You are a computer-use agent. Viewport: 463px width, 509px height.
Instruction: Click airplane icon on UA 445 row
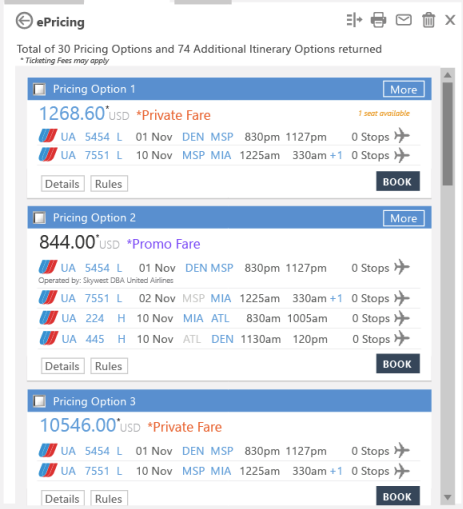pos(402,339)
